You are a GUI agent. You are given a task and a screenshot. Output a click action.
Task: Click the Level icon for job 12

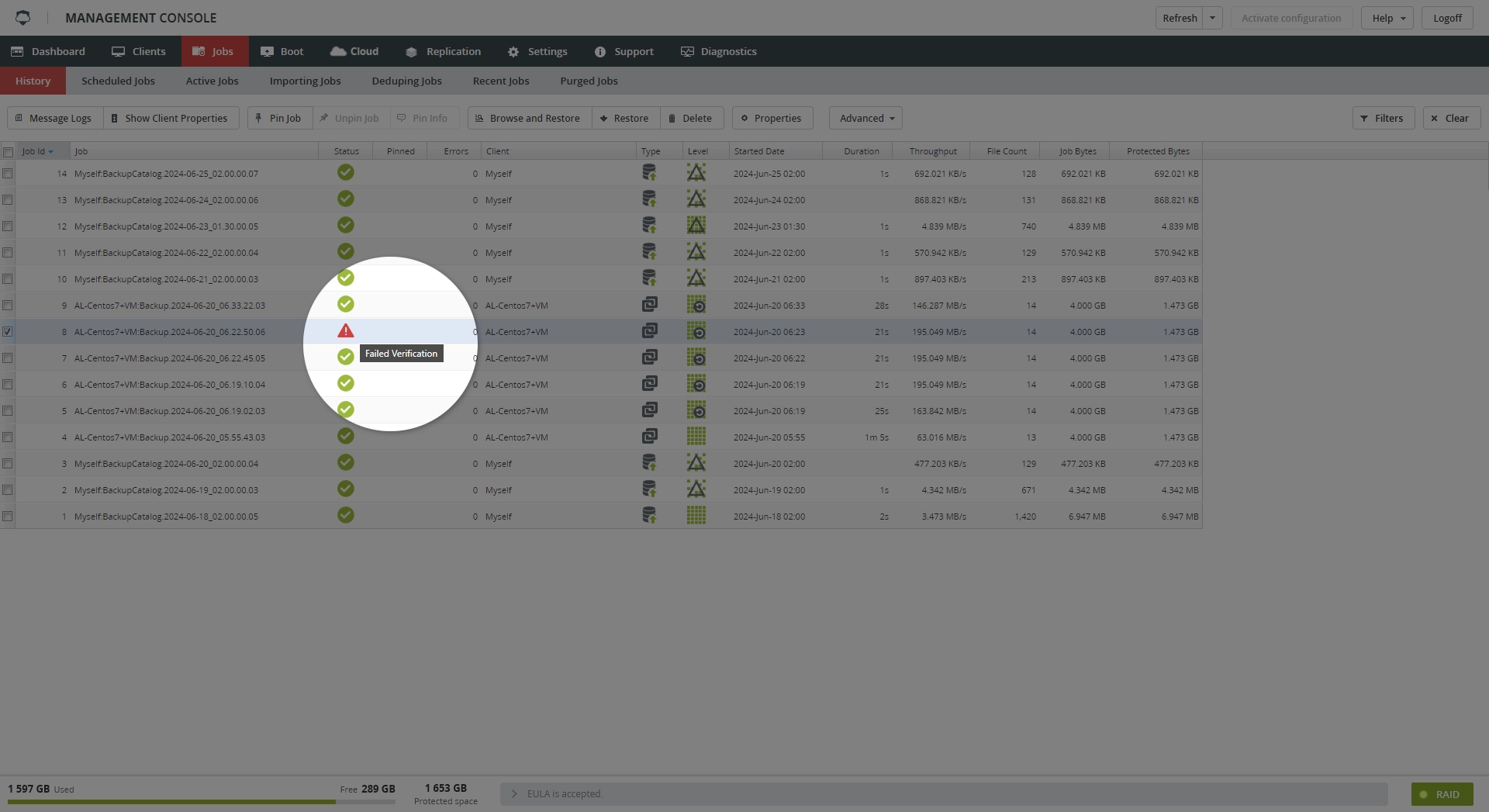[x=696, y=226]
